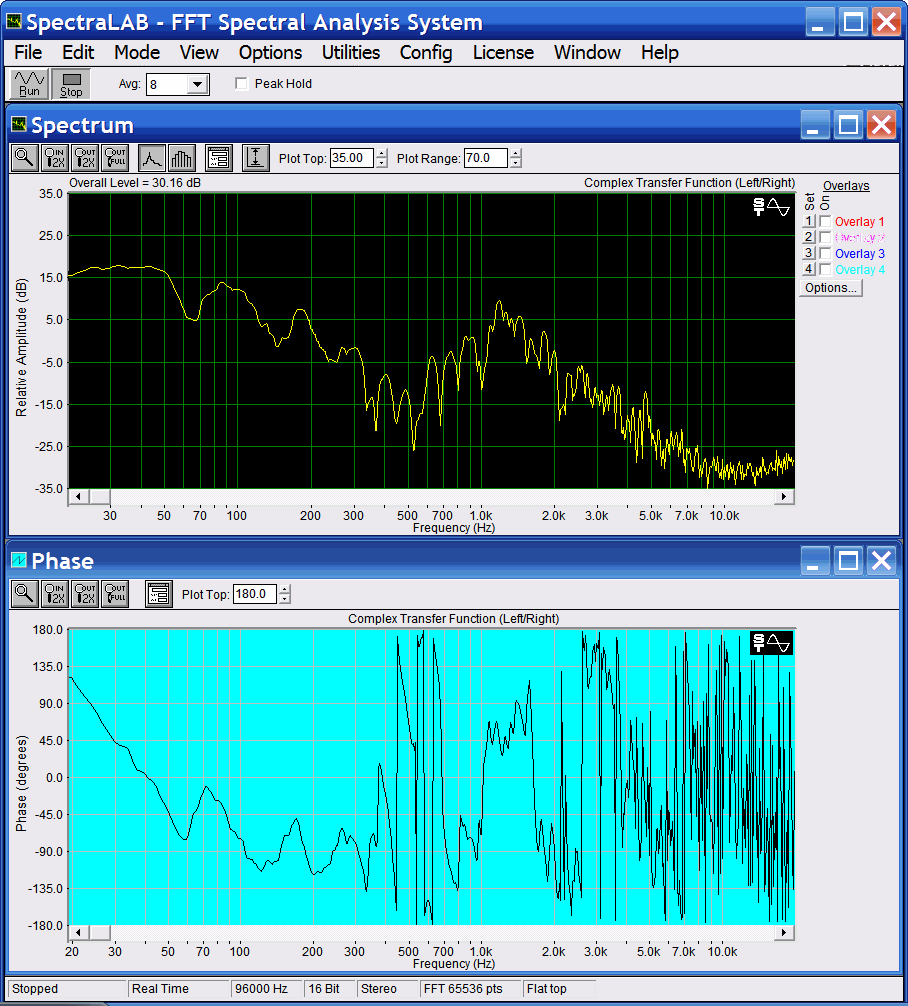
Task: Switch Spectrum to line graph view
Action: [x=151, y=157]
